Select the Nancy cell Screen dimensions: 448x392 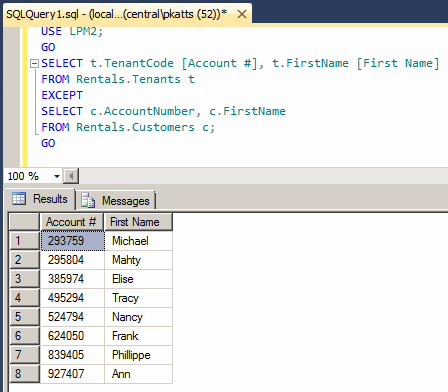pos(138,317)
